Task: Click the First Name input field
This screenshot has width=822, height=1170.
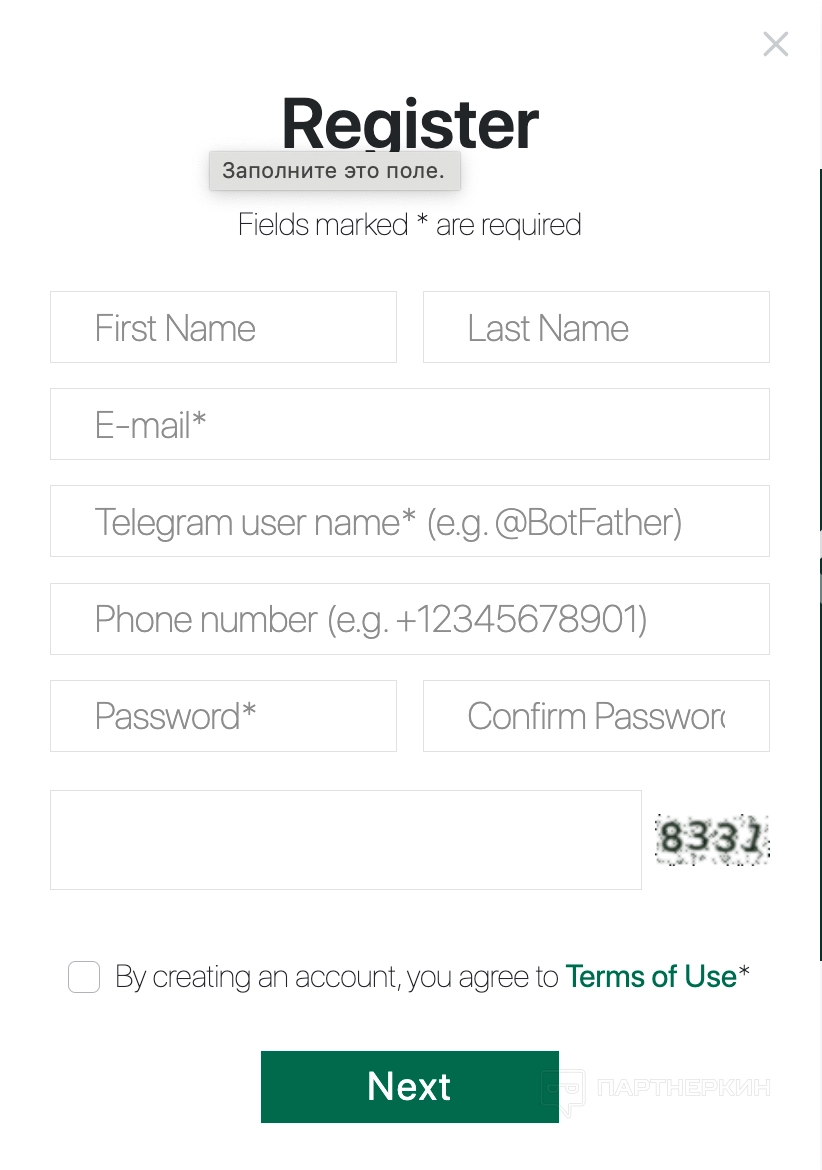Action: pos(223,328)
